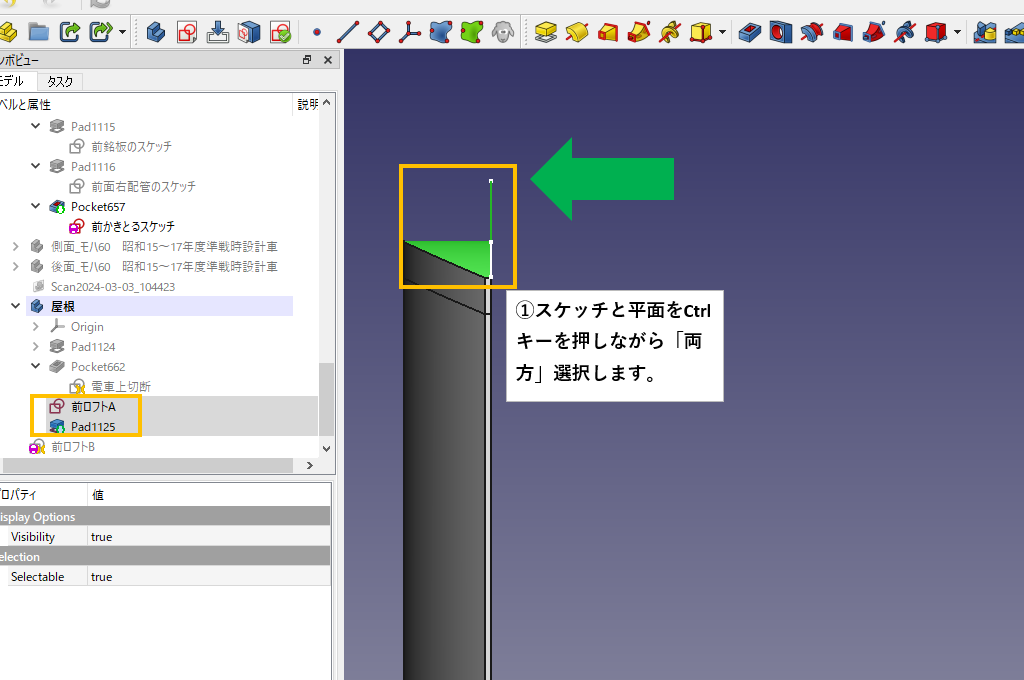The image size is (1024, 680).
Task: Click the Hole tool icon
Action: click(x=780, y=33)
